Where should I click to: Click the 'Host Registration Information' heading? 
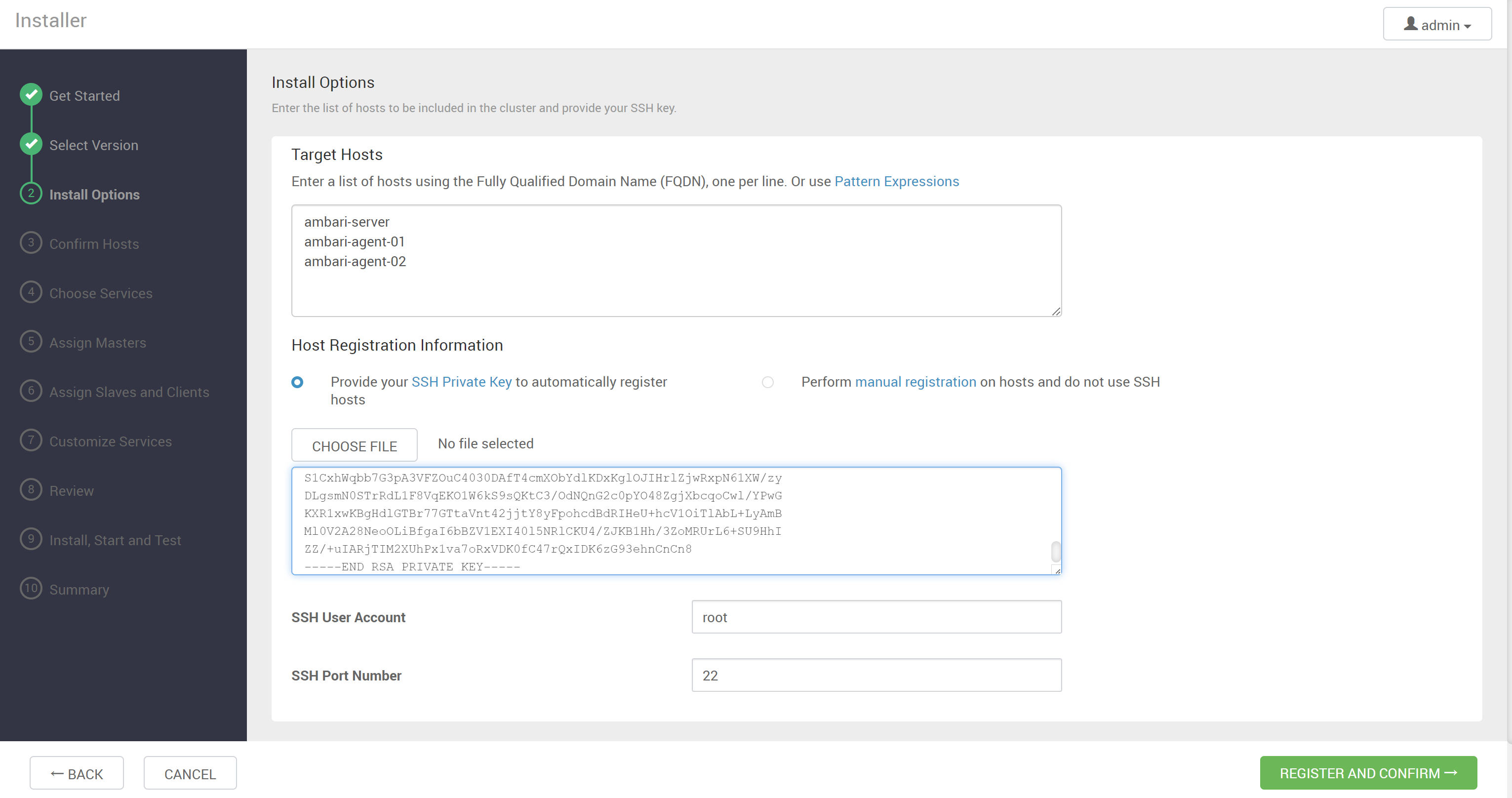pyautogui.click(x=397, y=345)
